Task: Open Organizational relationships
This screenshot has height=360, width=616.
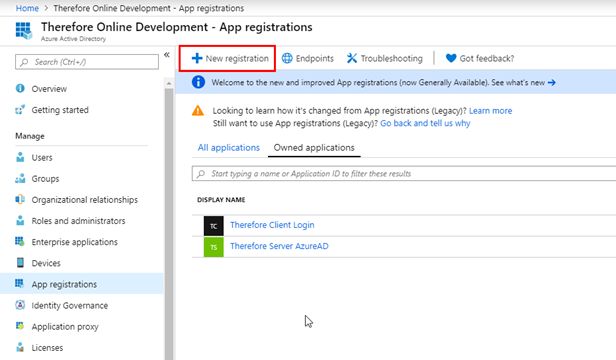Action: 85,200
